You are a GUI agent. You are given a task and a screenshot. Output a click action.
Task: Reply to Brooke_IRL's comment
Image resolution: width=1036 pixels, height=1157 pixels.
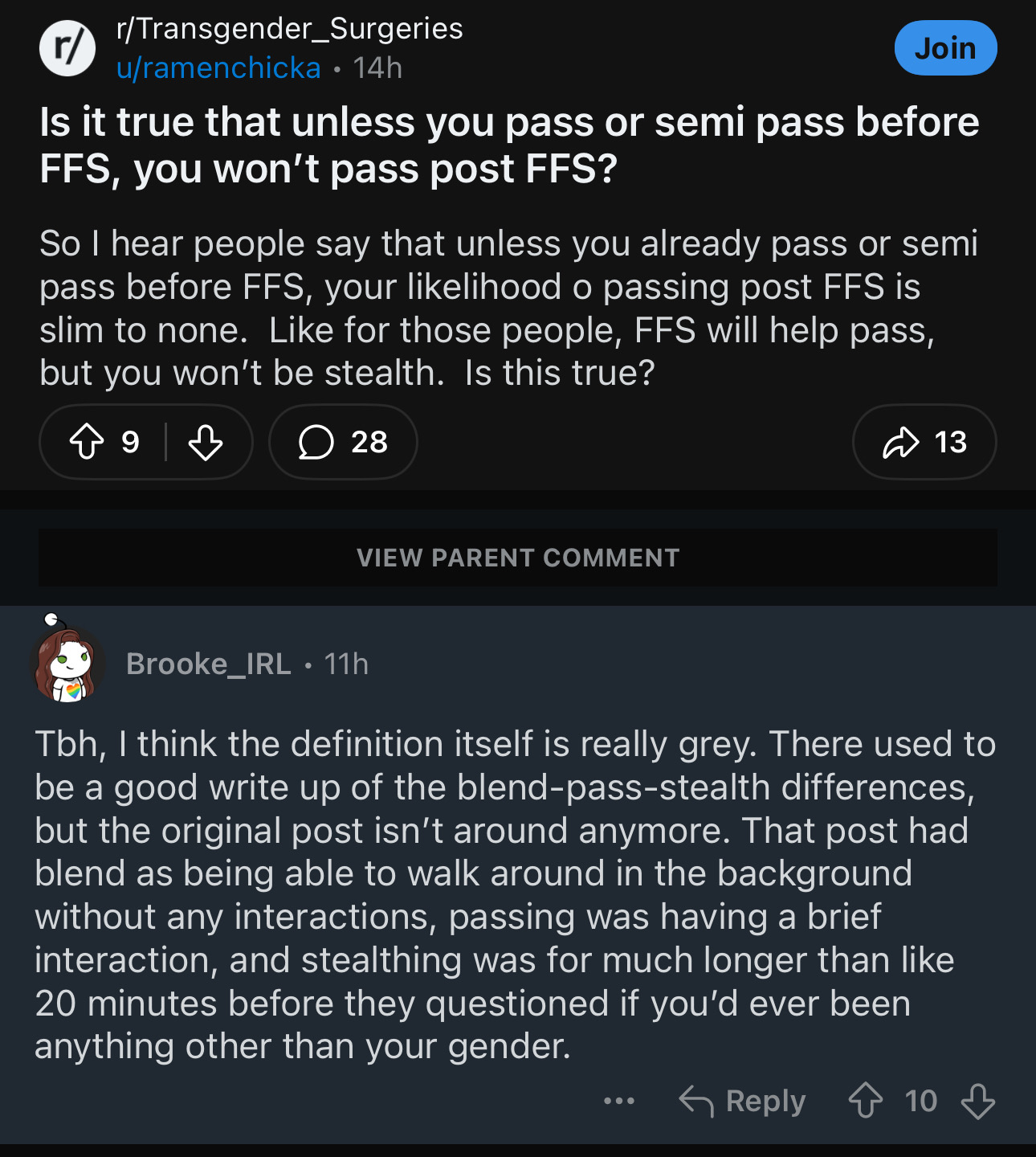(765, 1101)
